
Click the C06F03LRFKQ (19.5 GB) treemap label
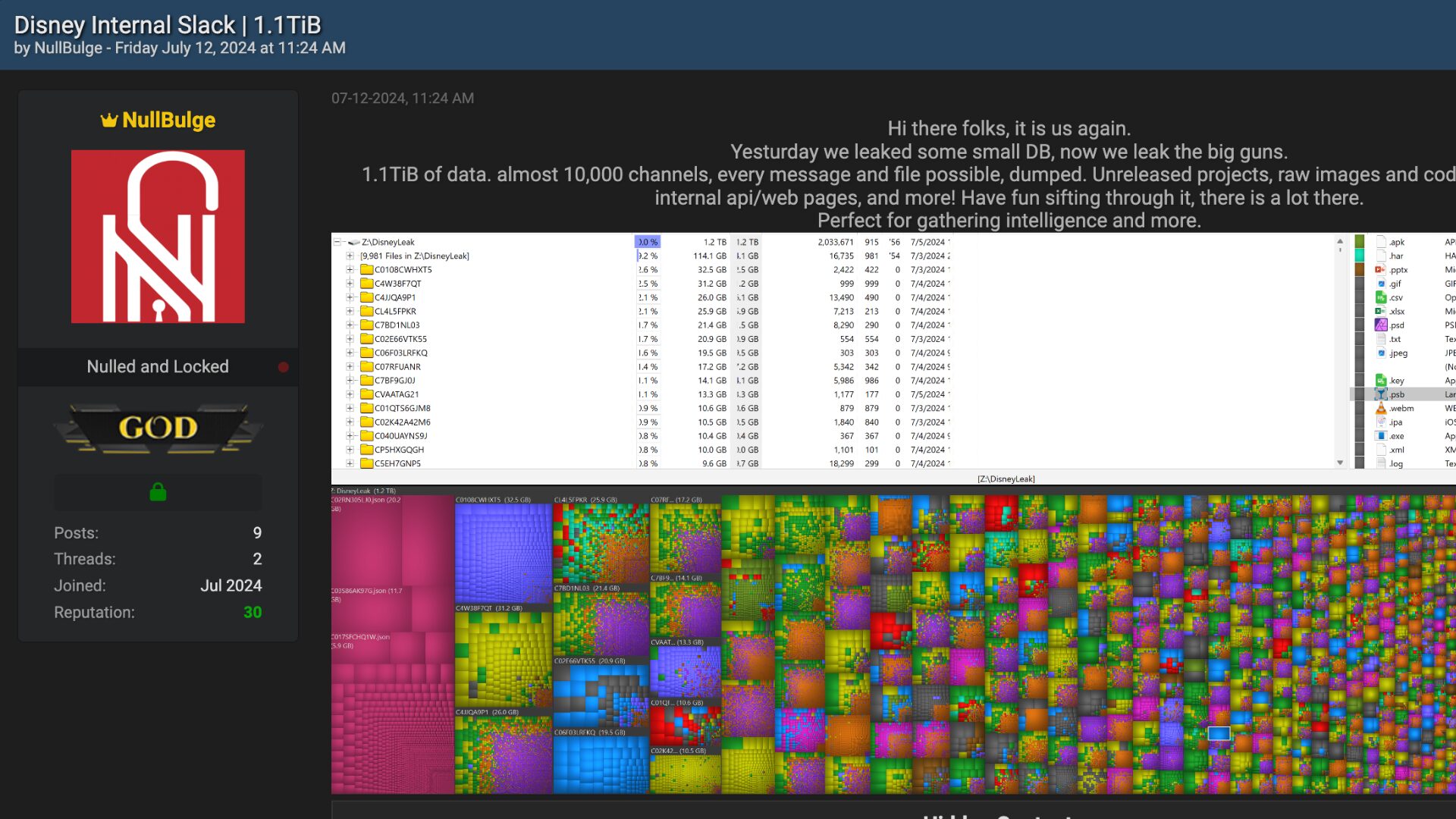click(x=590, y=733)
